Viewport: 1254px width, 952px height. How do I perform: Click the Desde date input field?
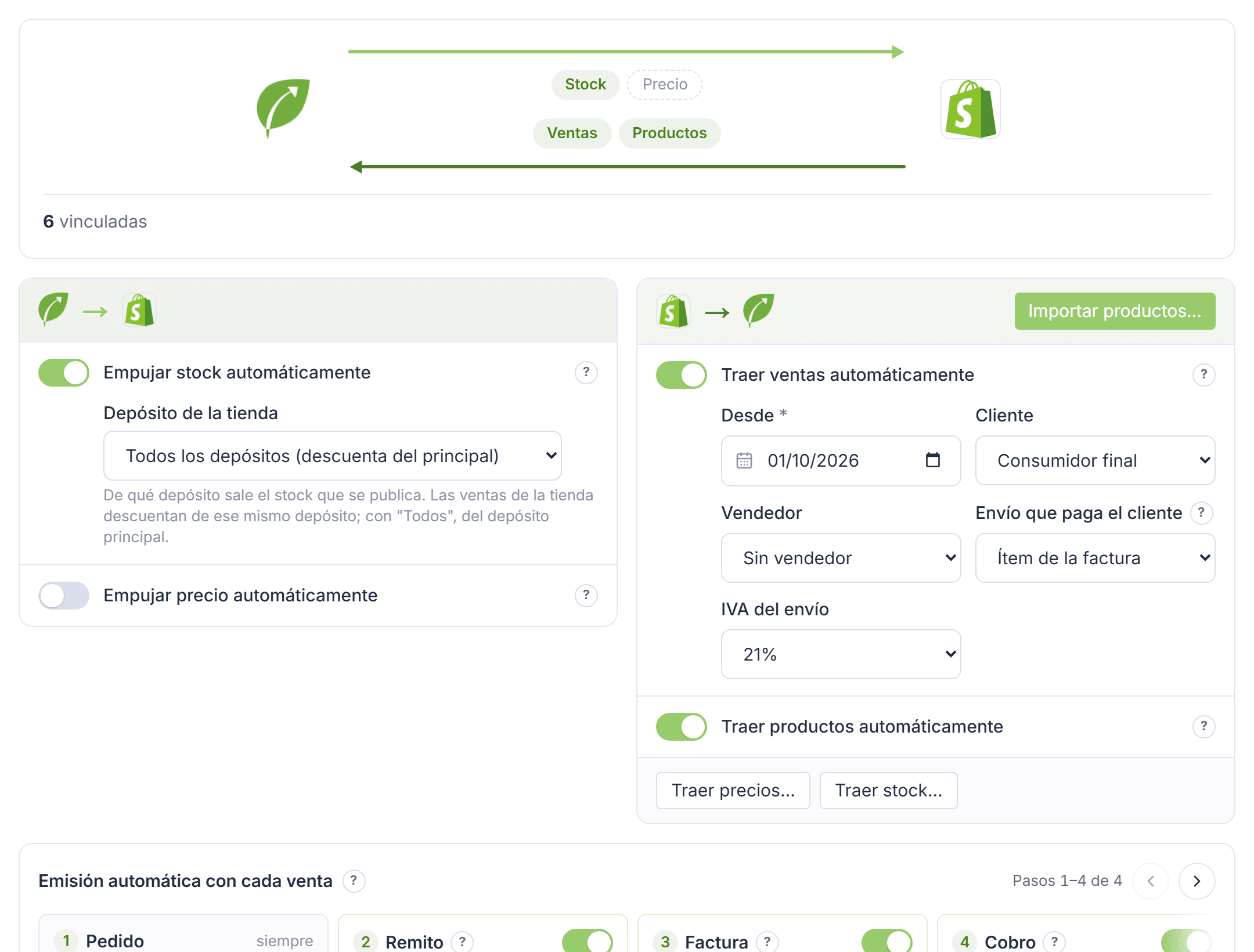tap(841, 460)
